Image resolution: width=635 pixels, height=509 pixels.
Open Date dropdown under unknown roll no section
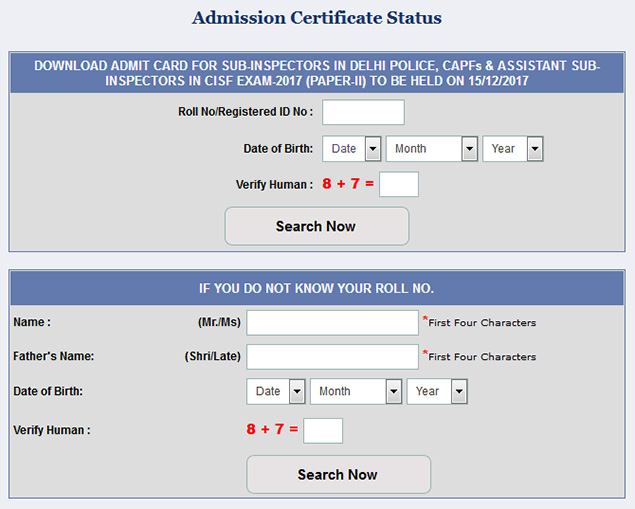point(276,391)
